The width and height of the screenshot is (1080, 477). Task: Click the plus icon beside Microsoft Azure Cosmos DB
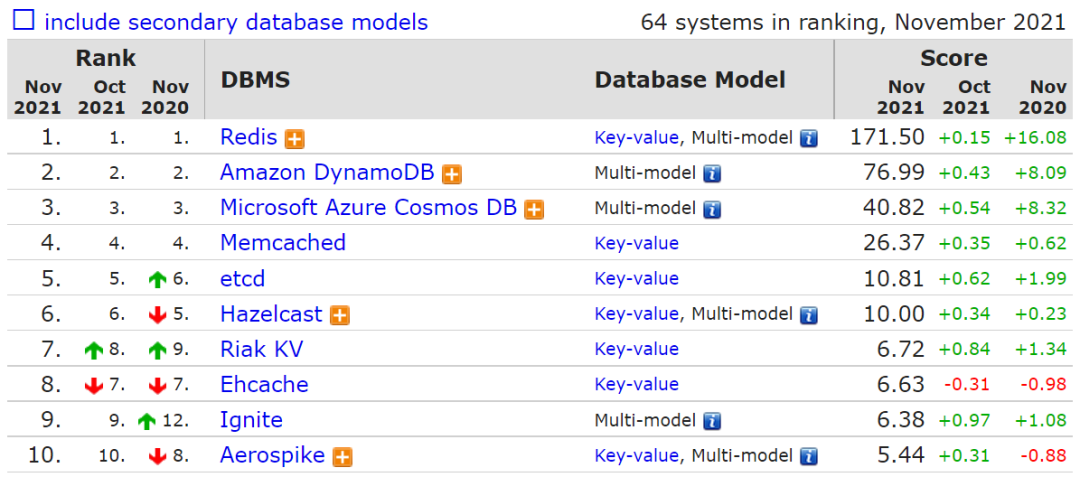pyautogui.click(x=535, y=209)
